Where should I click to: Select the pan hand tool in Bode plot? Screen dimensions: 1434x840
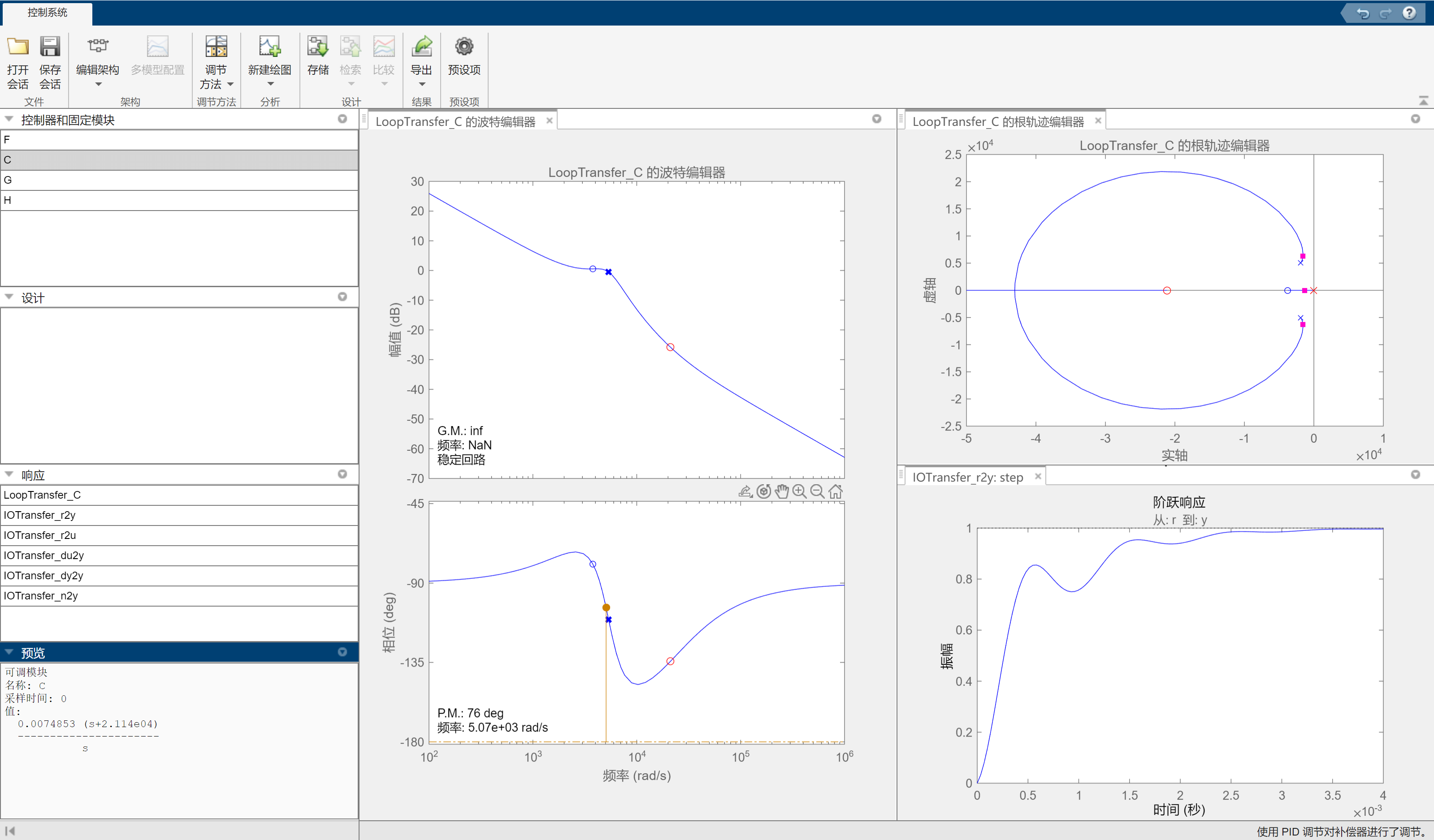(x=782, y=491)
